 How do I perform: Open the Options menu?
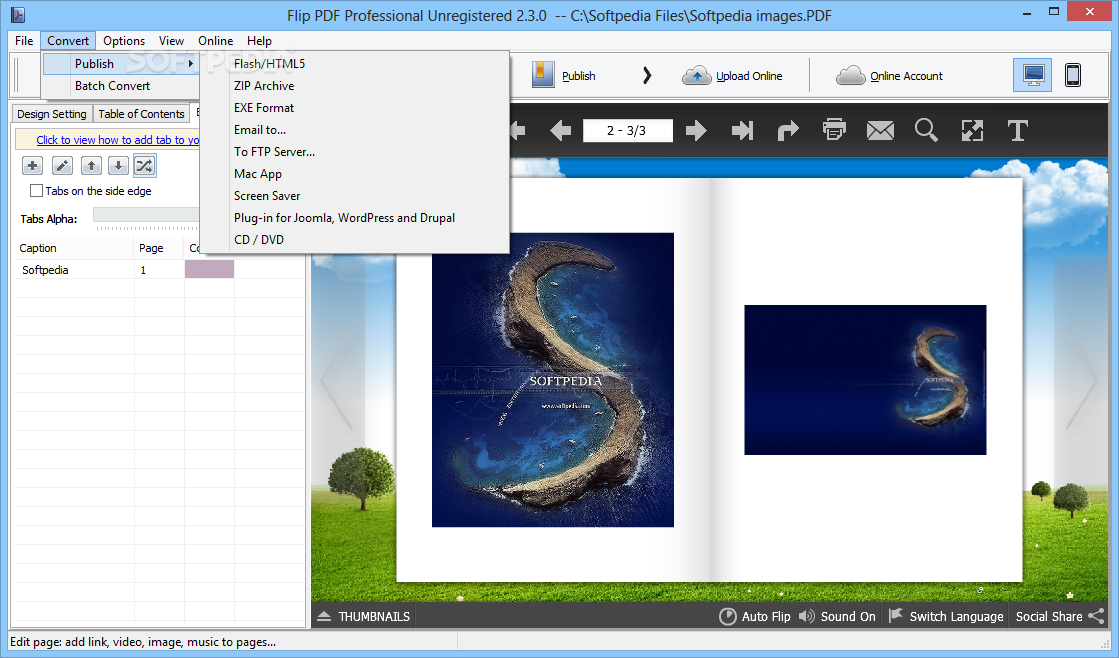[x=123, y=41]
